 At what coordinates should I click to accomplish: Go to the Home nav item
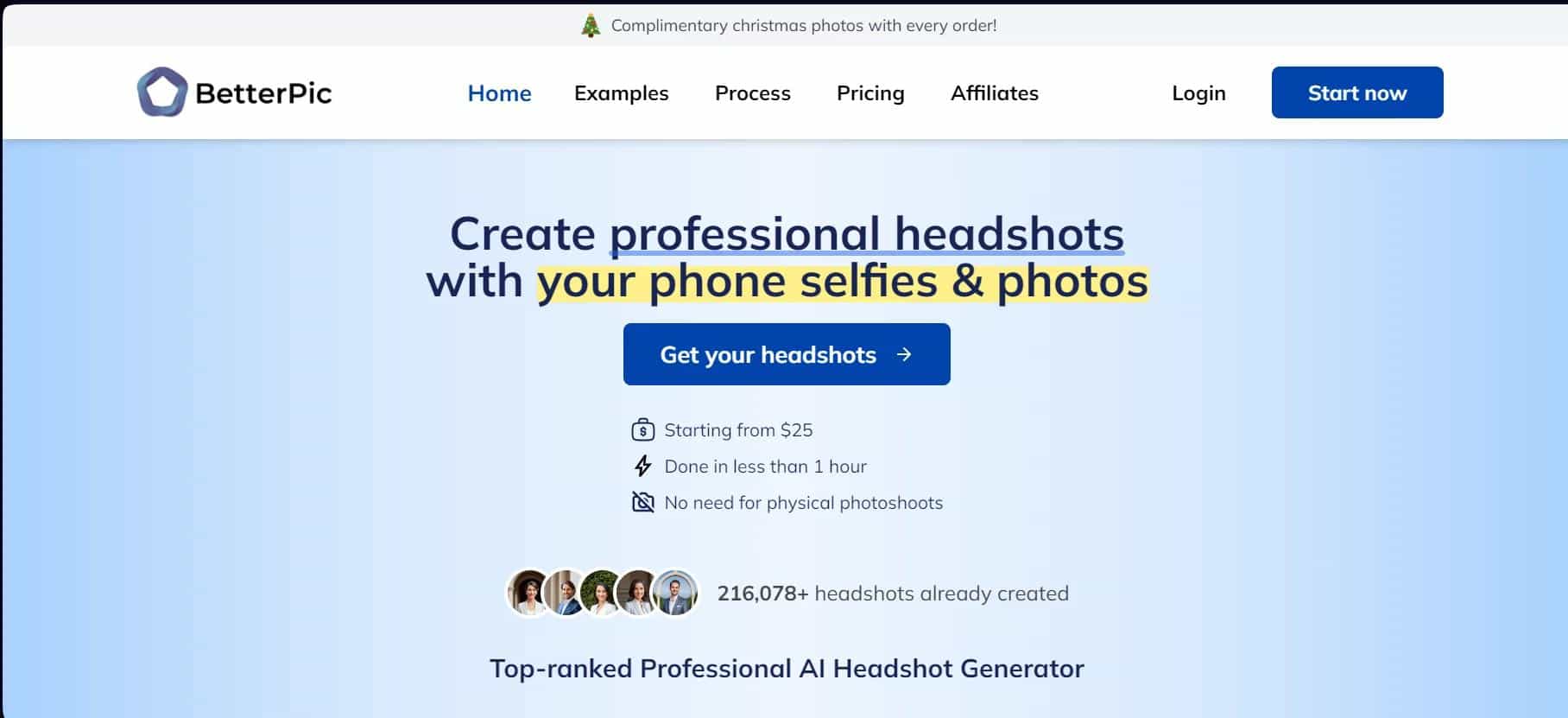[499, 93]
